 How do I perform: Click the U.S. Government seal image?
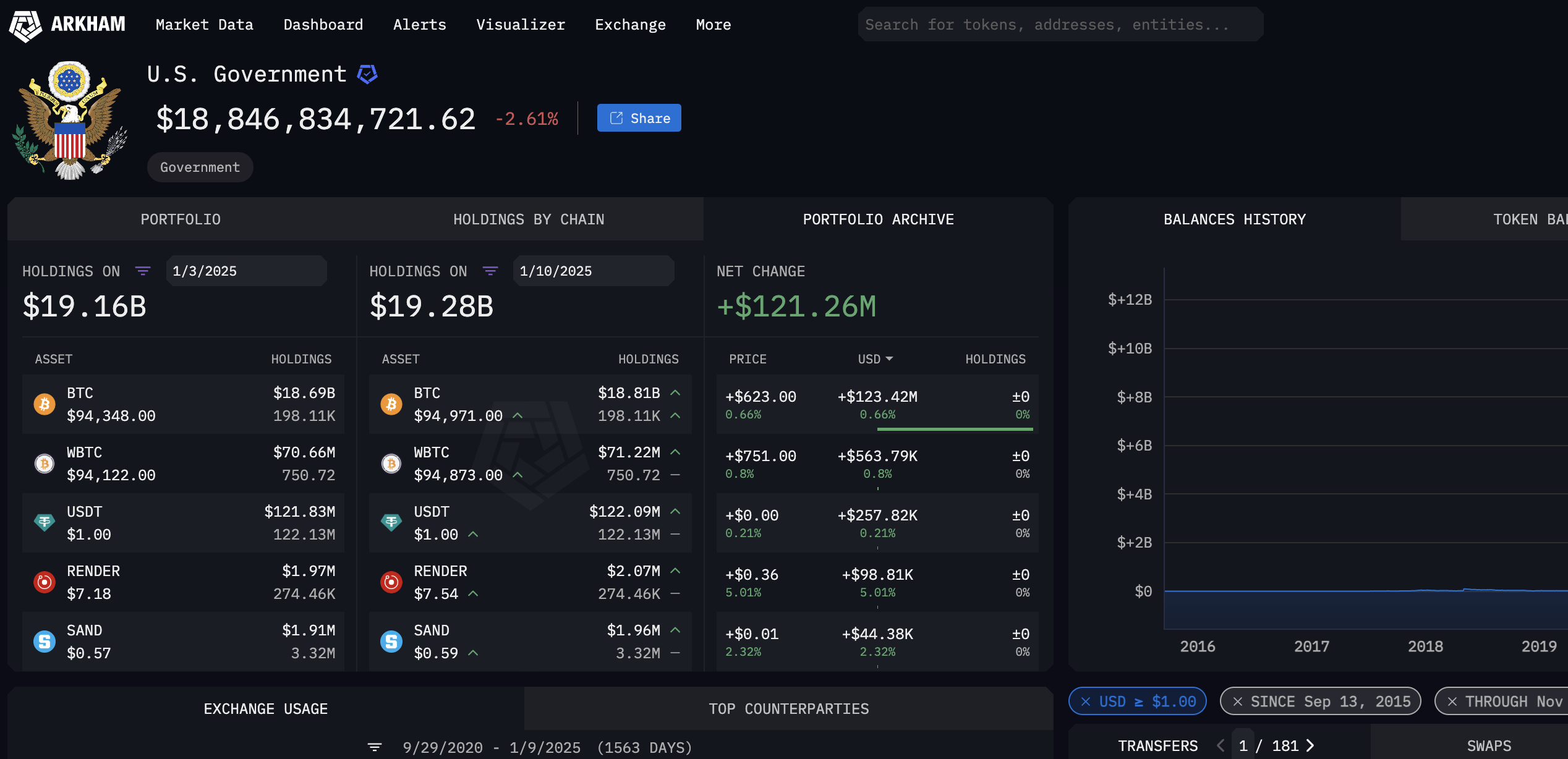(x=70, y=119)
